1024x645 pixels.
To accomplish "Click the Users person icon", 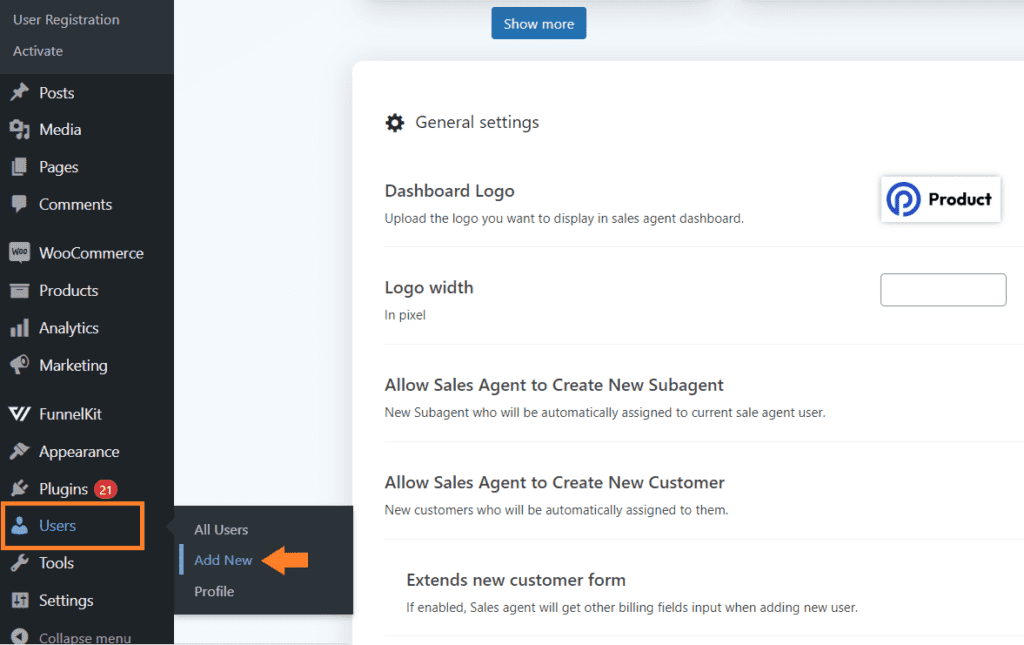I will pyautogui.click(x=20, y=526).
